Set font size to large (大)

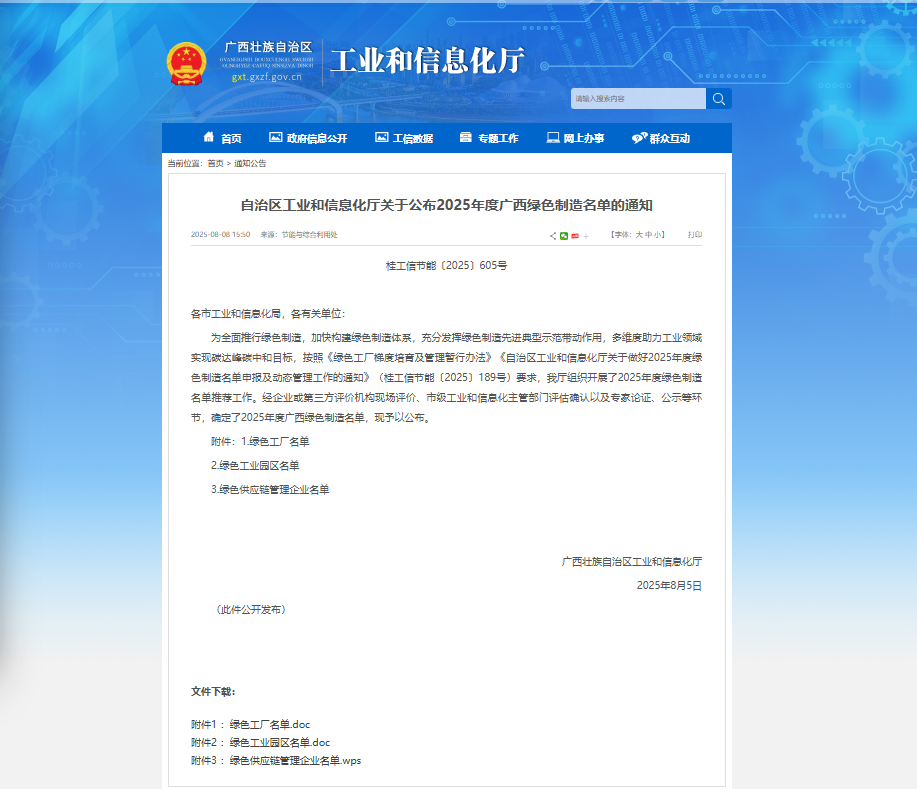635,235
